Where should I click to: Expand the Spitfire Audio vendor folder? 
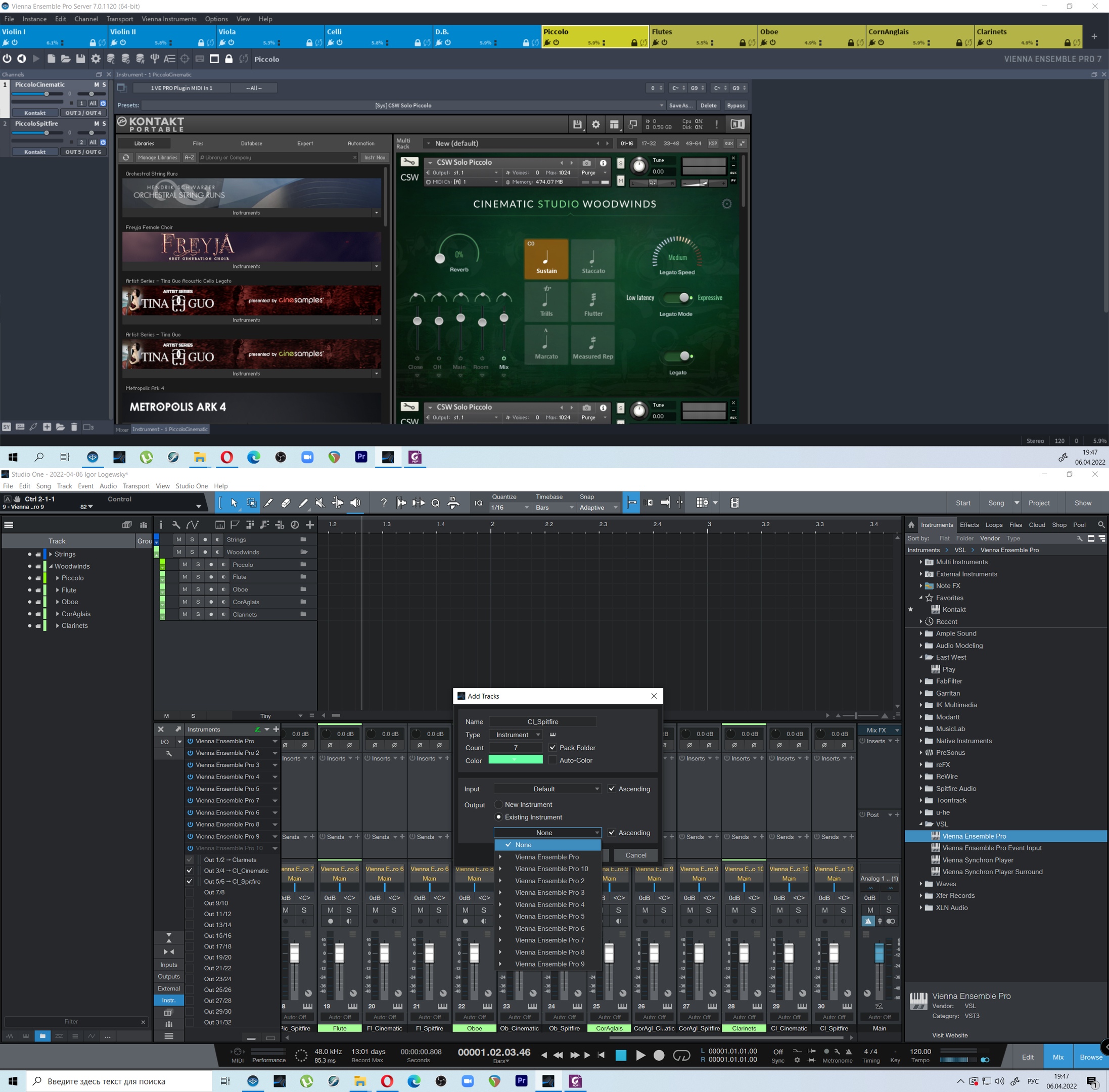pyautogui.click(x=921, y=789)
